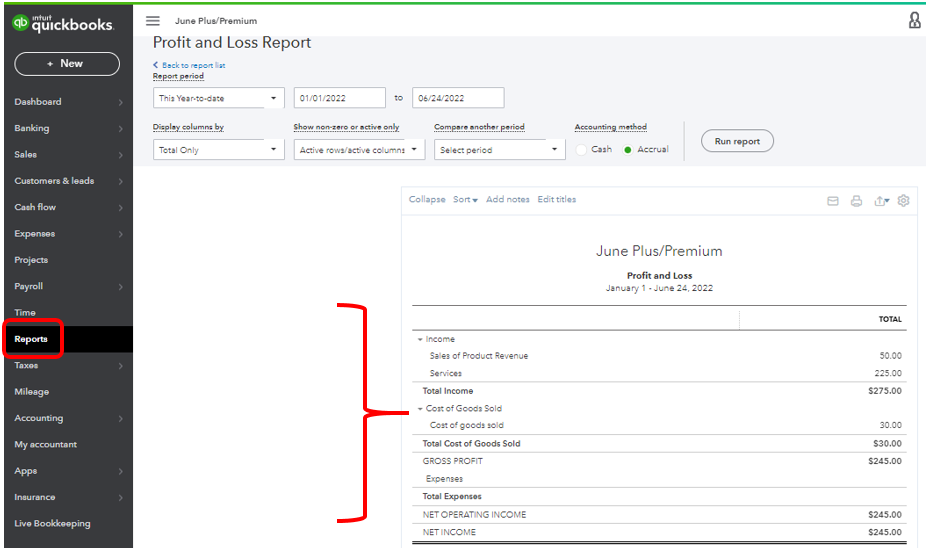Image resolution: width=932 pixels, height=548 pixels.
Task: Expand the Cash flow submenu chevron
Action: (x=121, y=207)
